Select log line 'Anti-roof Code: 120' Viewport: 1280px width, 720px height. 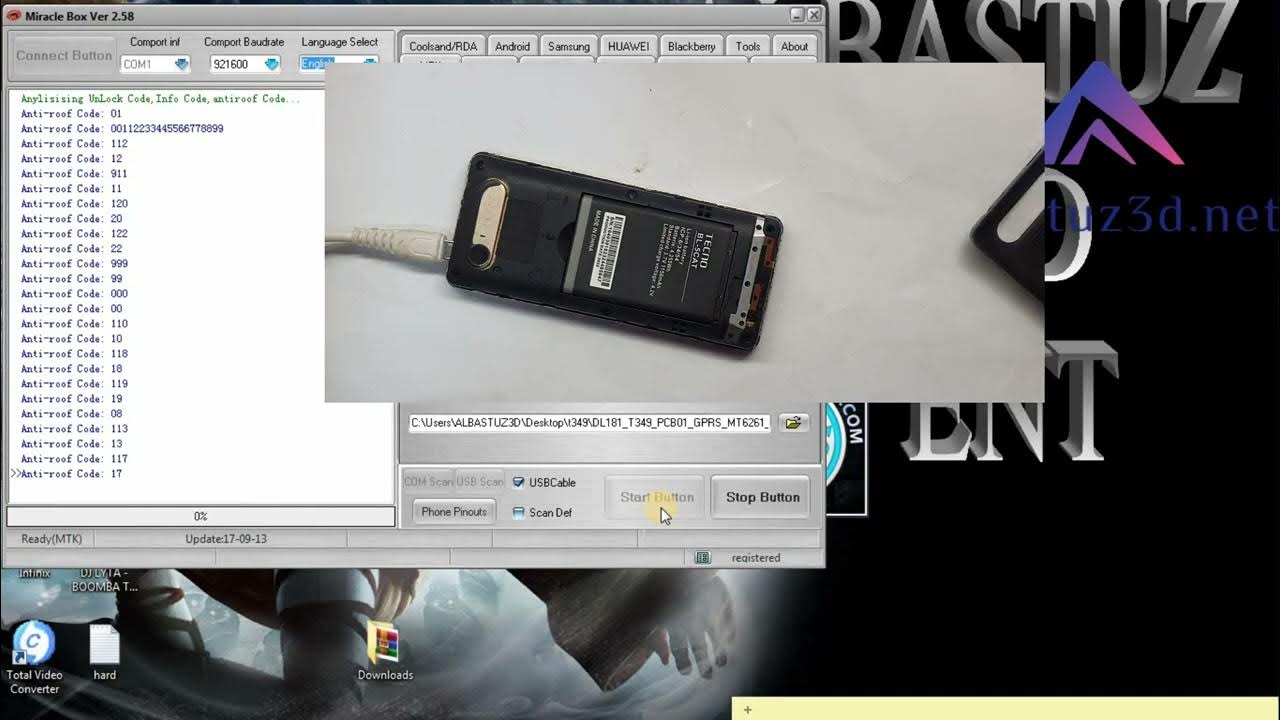74,204
